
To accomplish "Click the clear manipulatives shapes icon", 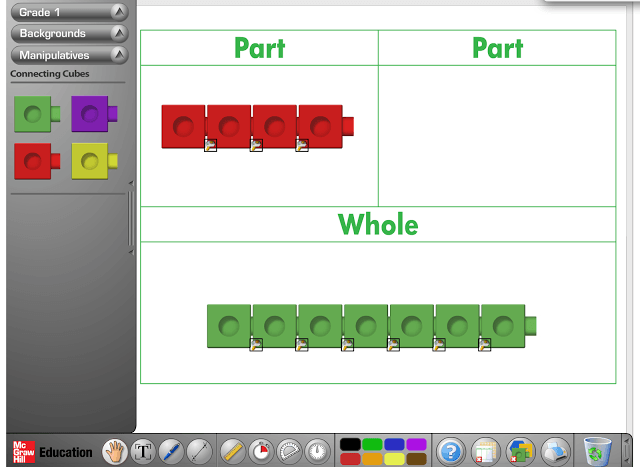I will point(520,451).
